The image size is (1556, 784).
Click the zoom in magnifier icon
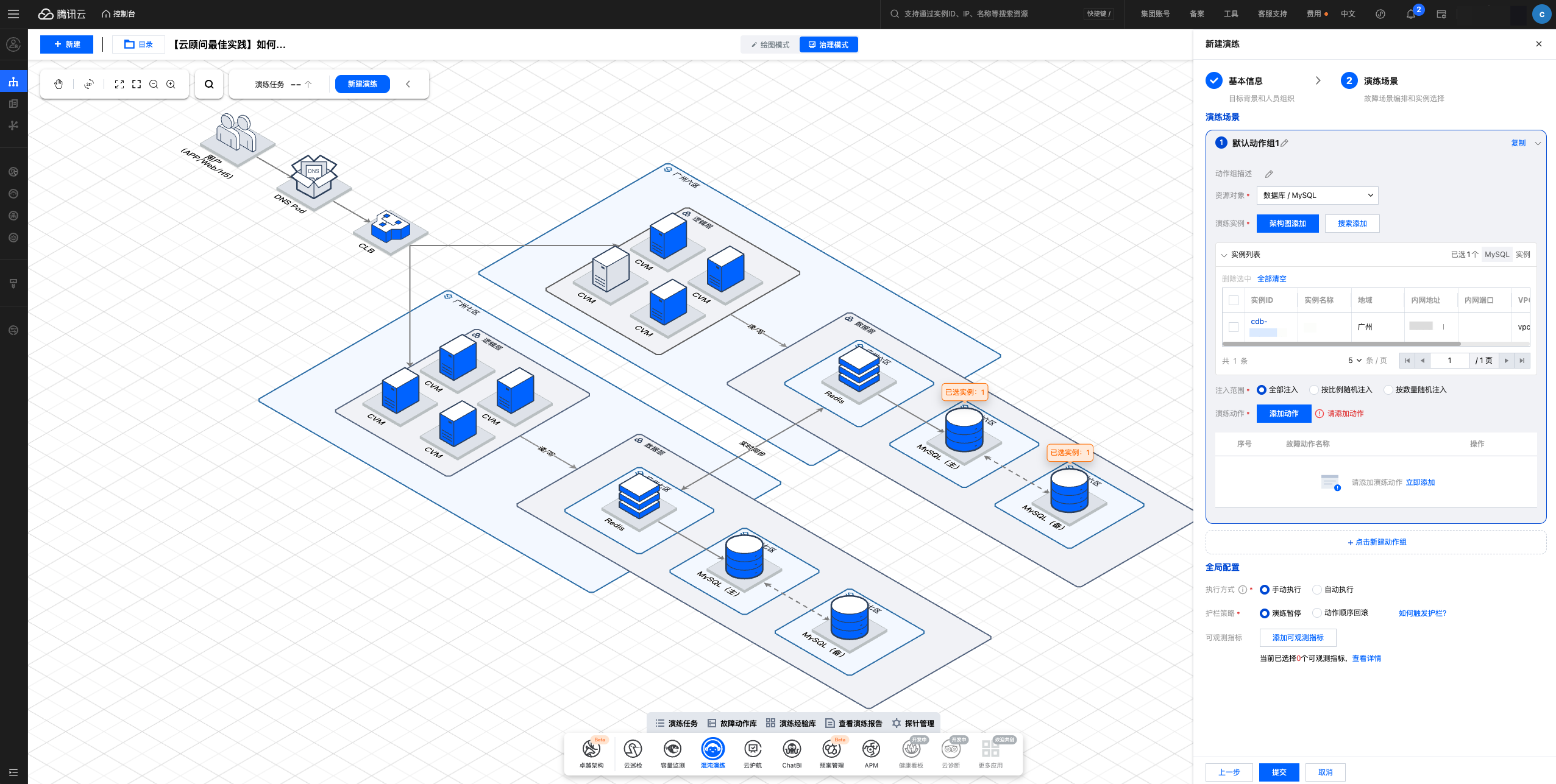pos(171,84)
